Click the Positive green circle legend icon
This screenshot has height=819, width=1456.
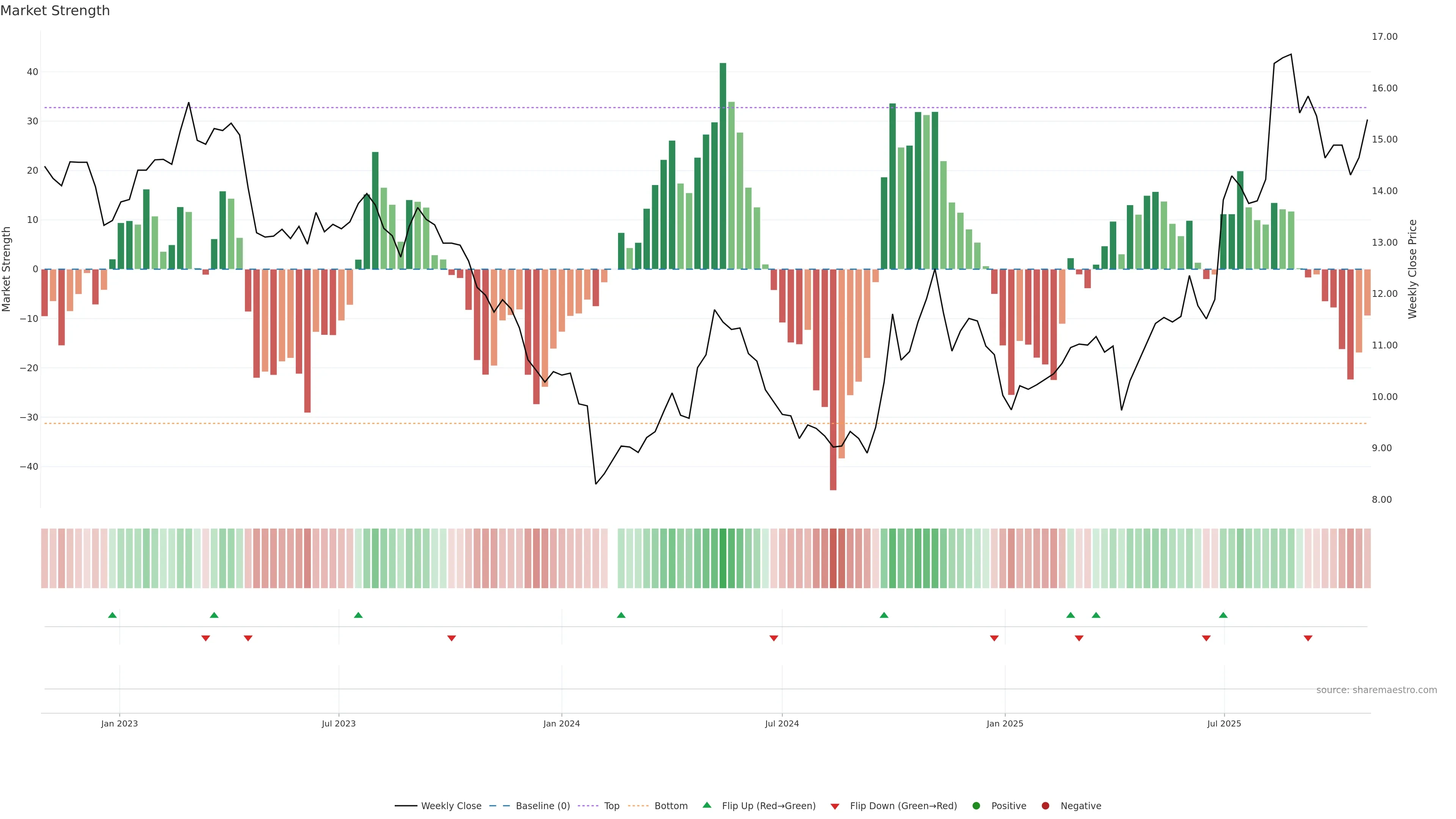point(976,805)
